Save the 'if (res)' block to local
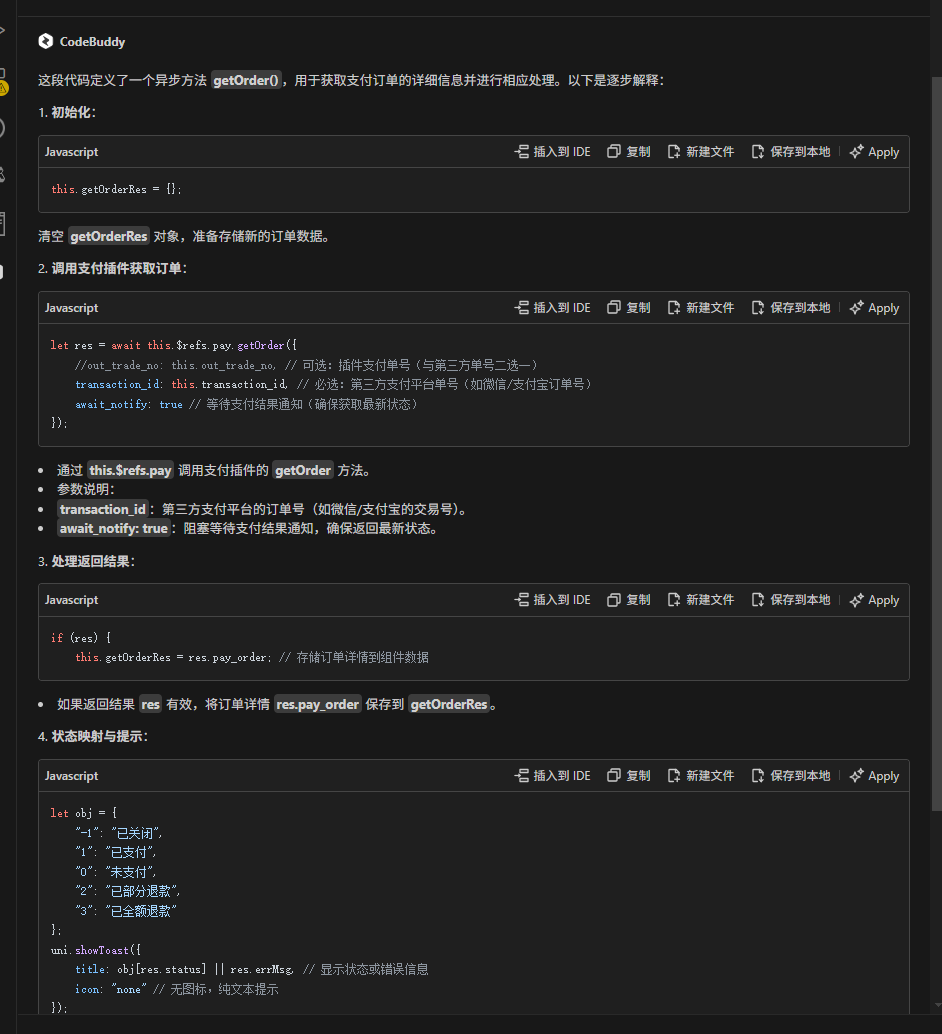Viewport: 942px width, 1034px height. pyautogui.click(x=790, y=599)
